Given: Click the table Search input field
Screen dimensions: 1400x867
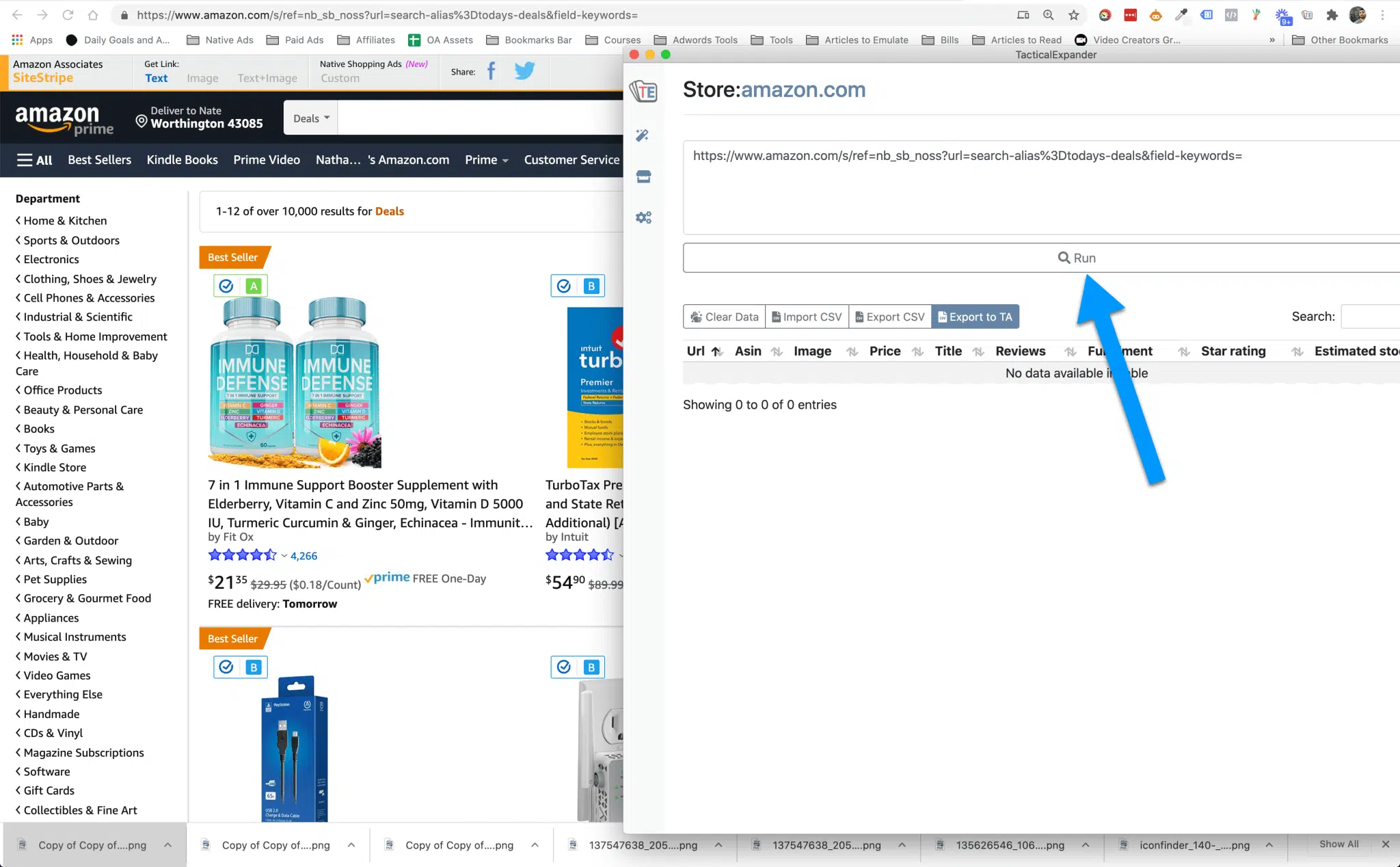Looking at the screenshot, I should tap(1371, 317).
